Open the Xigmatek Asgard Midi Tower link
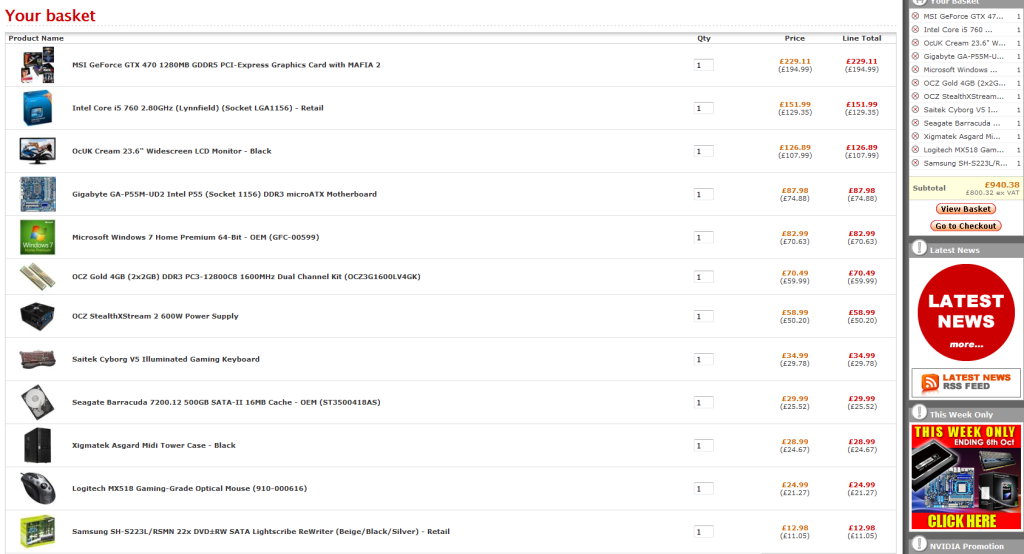 tap(153, 446)
